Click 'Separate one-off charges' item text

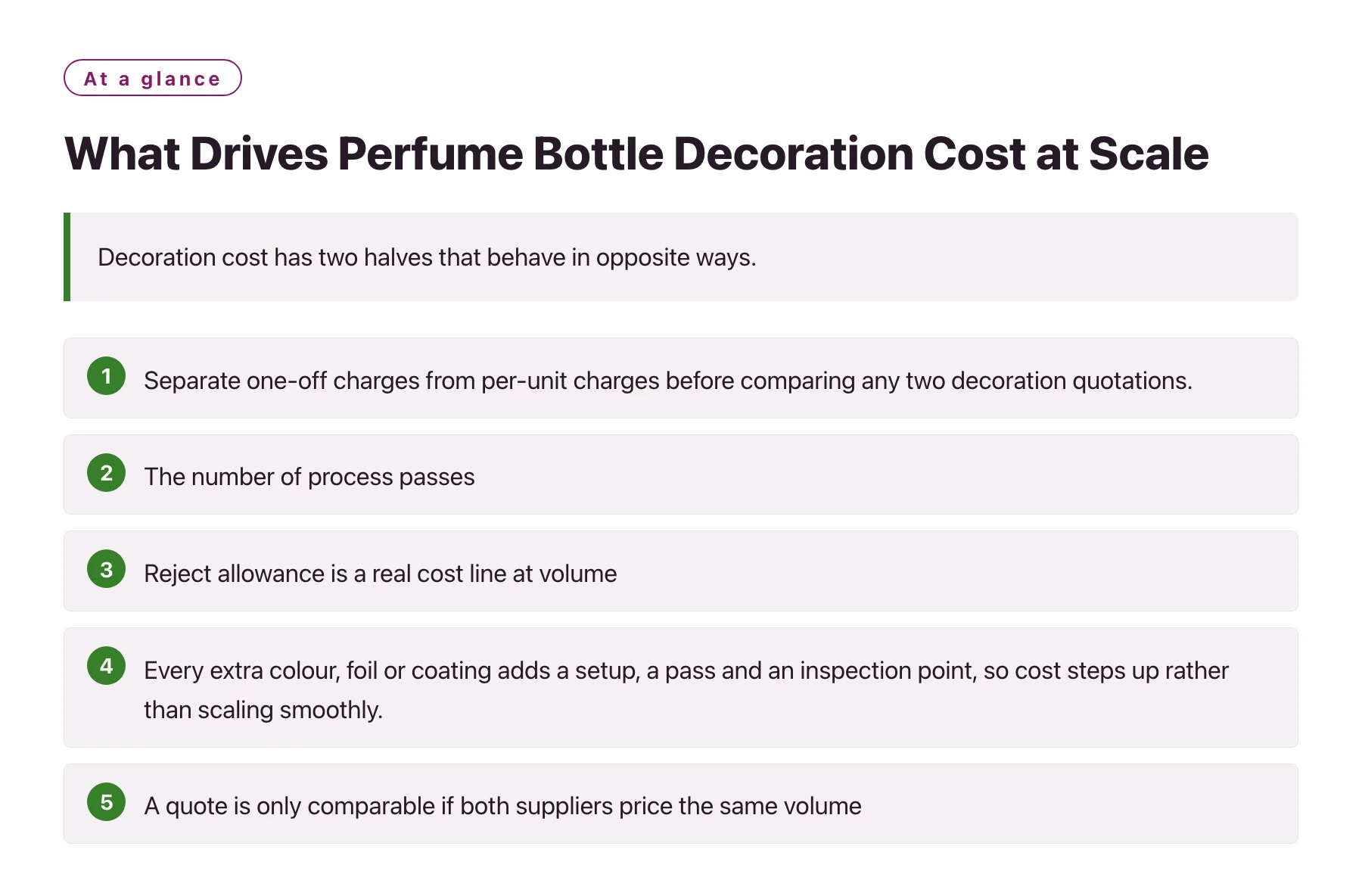[668, 381]
